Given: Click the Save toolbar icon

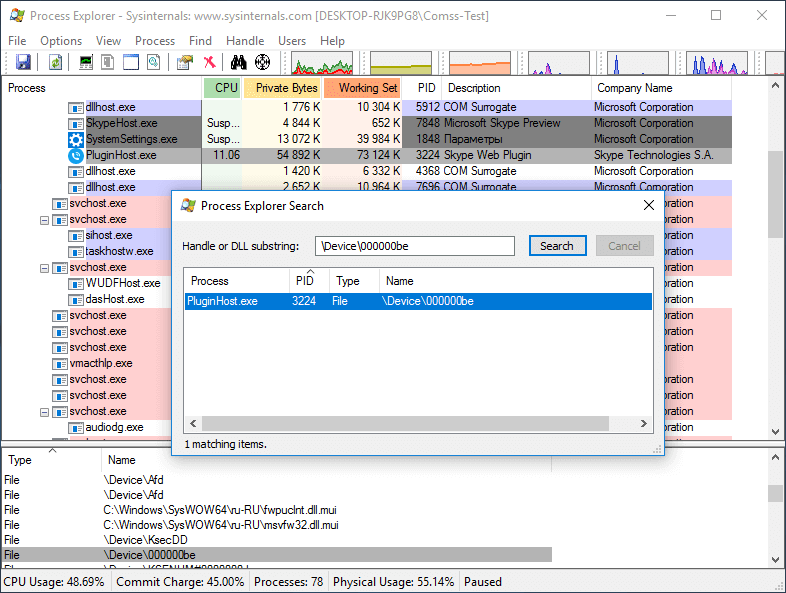Looking at the screenshot, I should click(x=23, y=62).
